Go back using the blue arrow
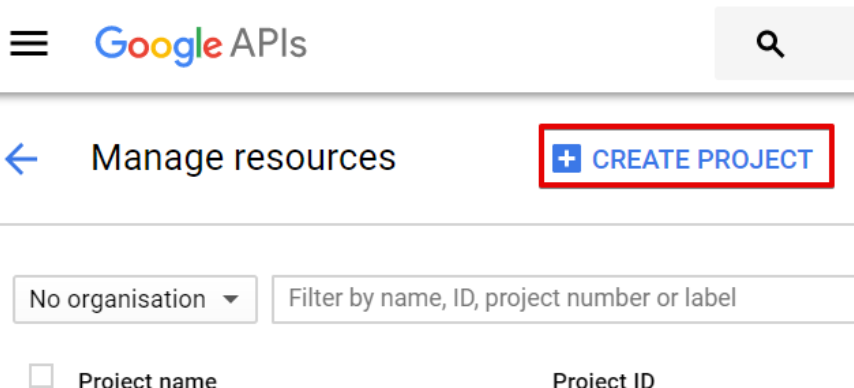This screenshot has height=388, width=854. [x=21, y=159]
